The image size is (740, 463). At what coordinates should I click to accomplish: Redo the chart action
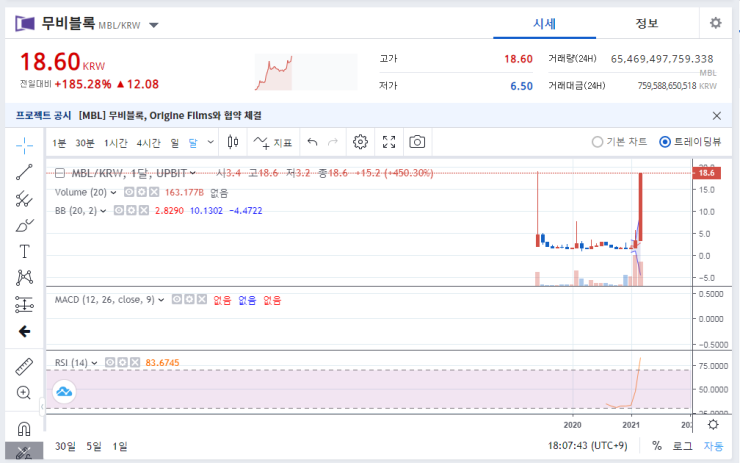tap(333, 142)
